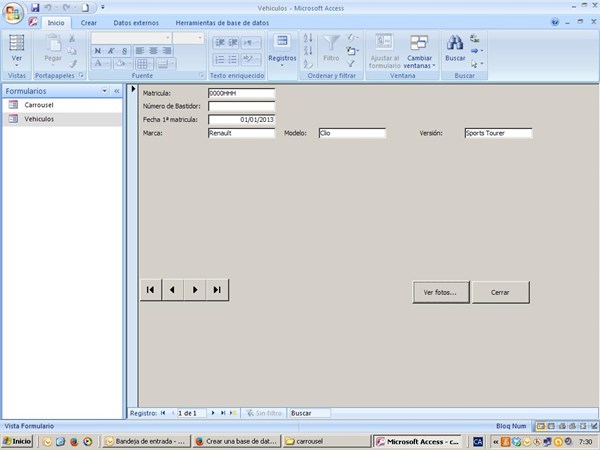Go to next record using form button
This screenshot has height=450, width=600.
click(x=196, y=290)
